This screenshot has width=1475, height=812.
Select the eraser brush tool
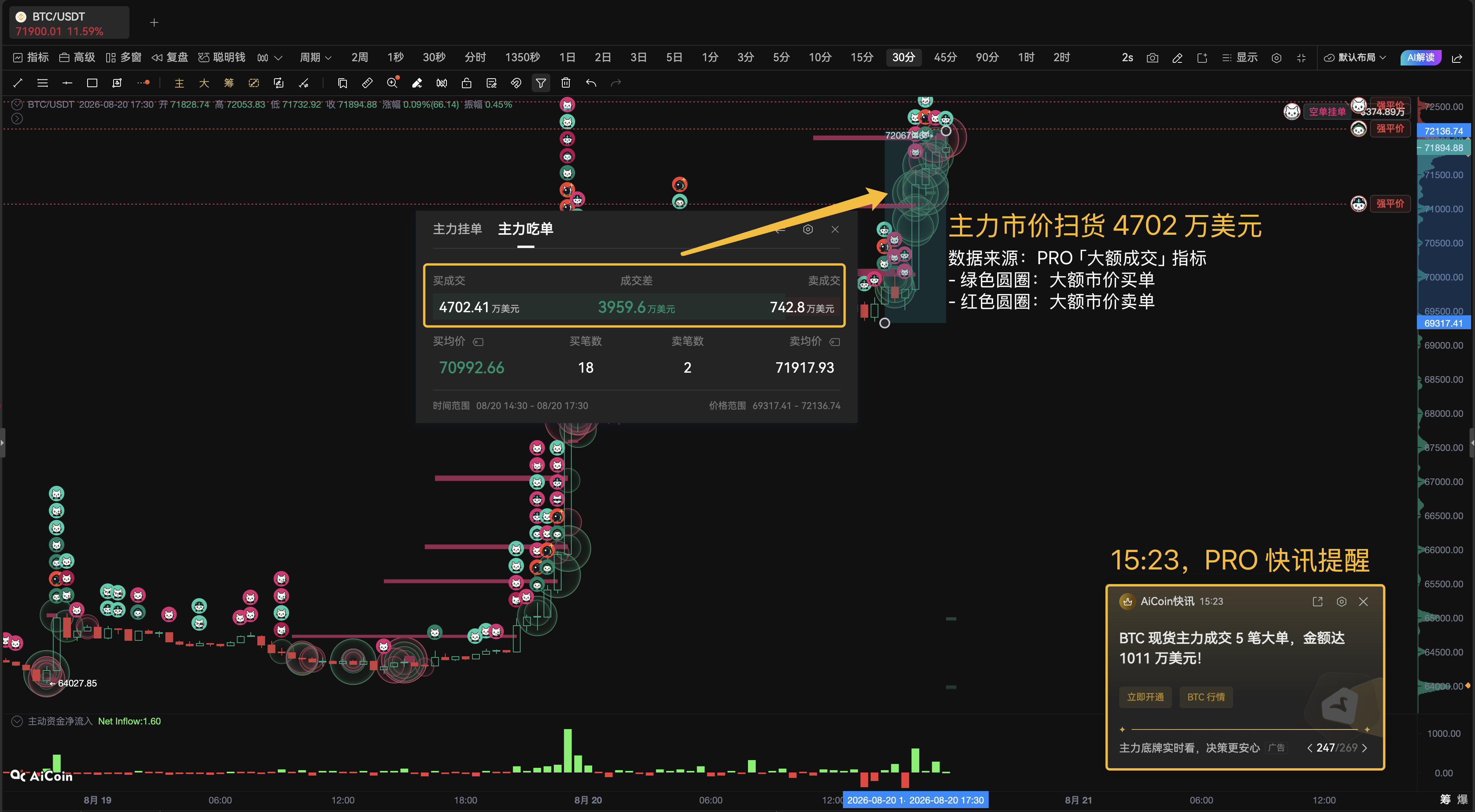[x=417, y=83]
